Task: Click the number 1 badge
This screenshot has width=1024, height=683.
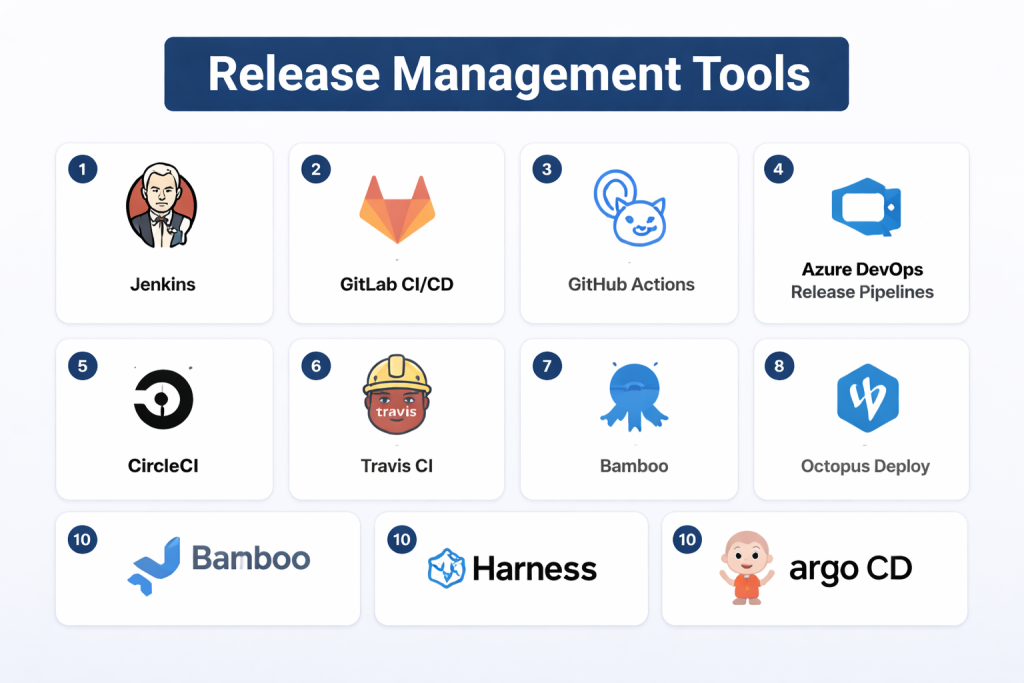Action: click(82, 169)
